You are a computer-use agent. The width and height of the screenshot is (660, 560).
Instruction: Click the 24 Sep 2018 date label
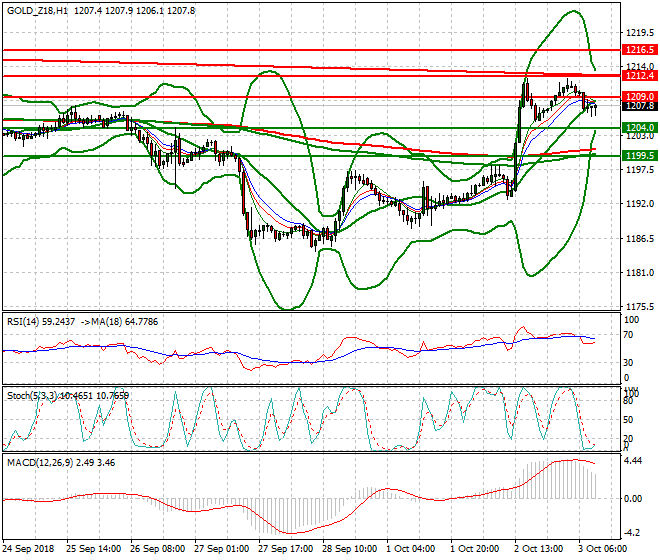pos(28,549)
